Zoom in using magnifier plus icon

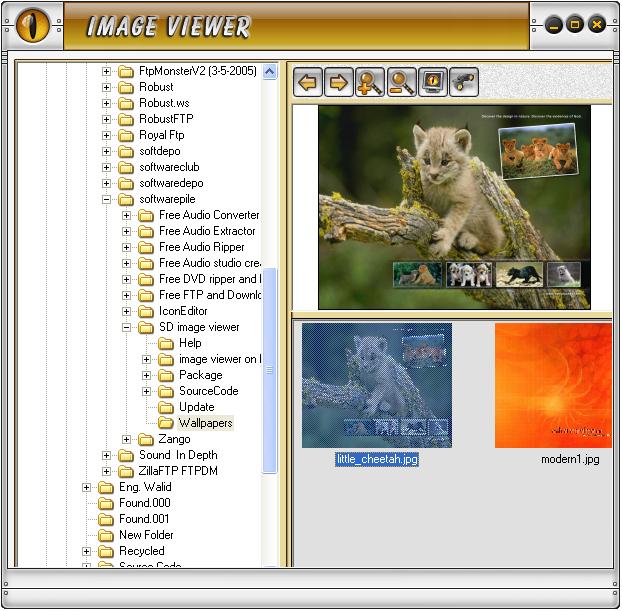point(370,82)
